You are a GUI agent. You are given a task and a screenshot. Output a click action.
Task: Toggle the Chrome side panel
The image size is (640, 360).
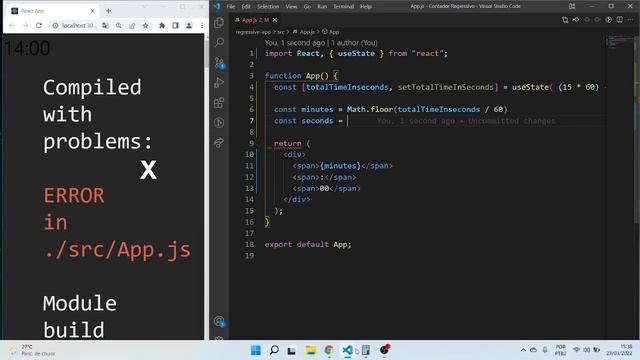[175, 25]
